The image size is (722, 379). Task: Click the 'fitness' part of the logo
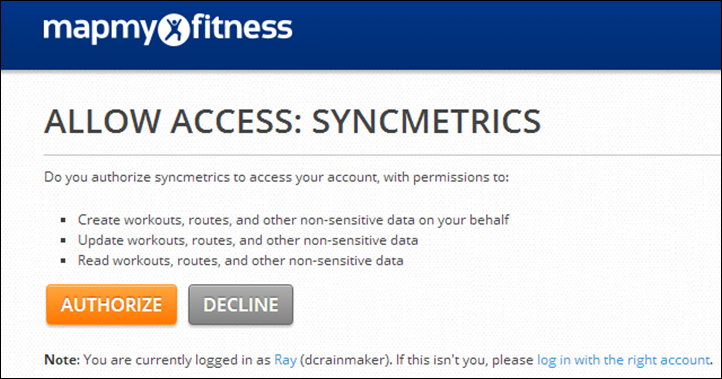242,28
